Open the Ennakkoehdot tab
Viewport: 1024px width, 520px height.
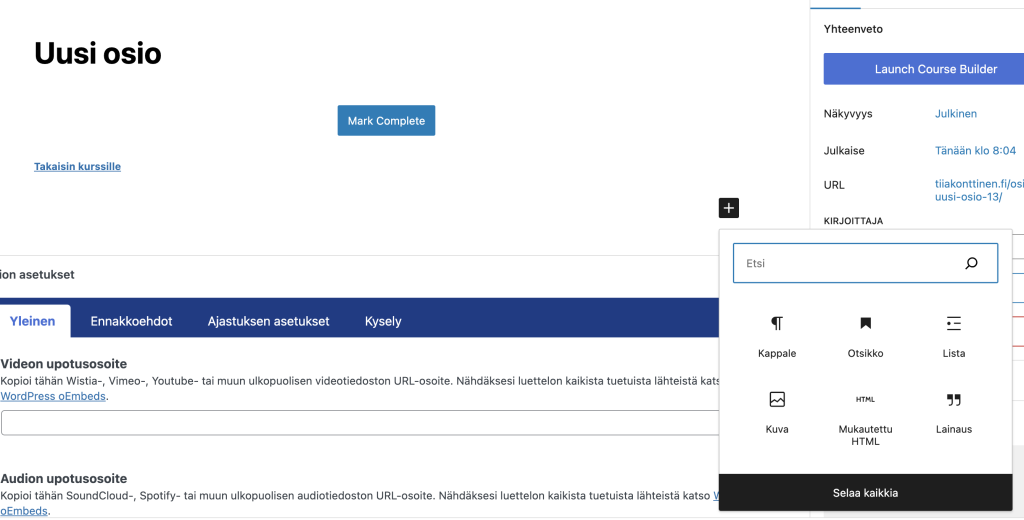click(131, 321)
